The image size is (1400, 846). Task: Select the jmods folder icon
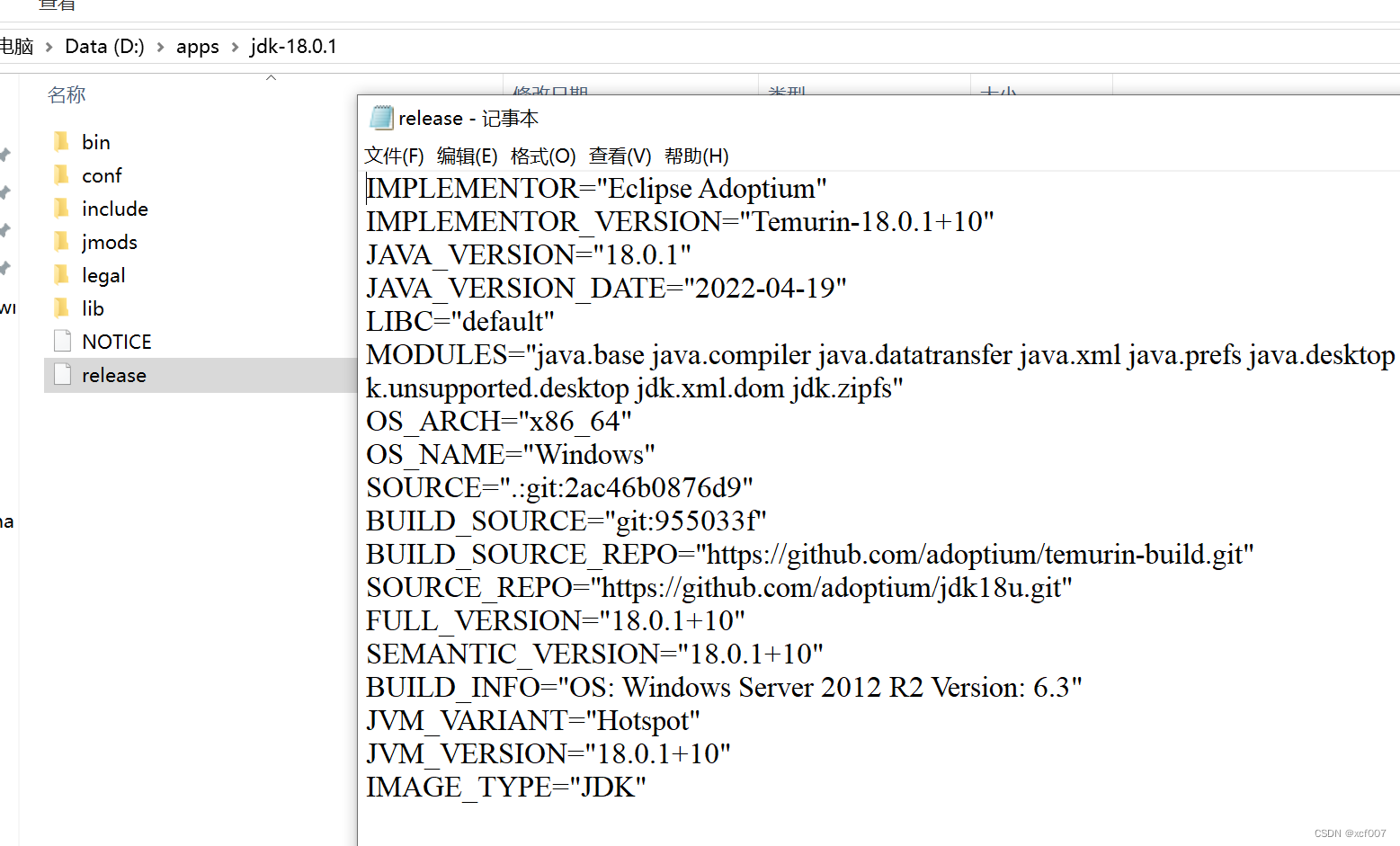(x=62, y=242)
